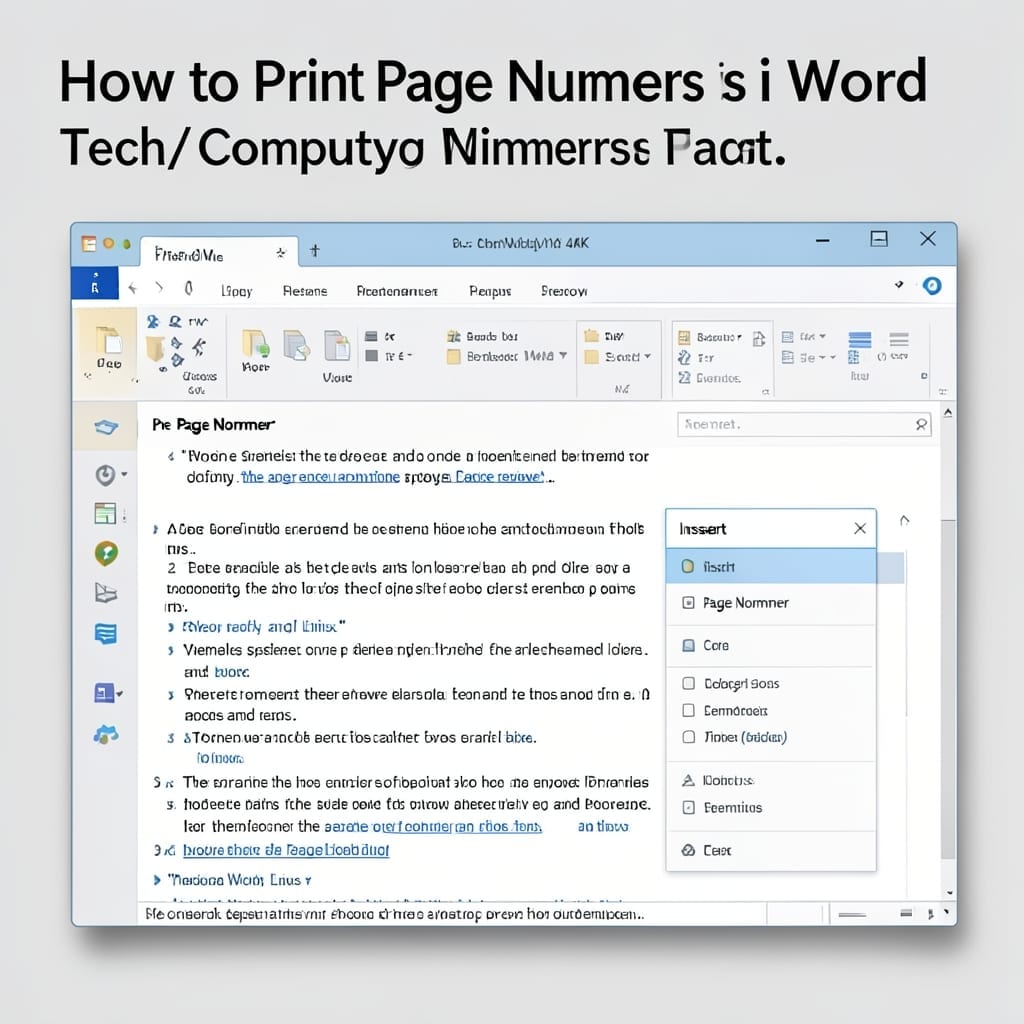Viewport: 1024px width, 1024px height.
Task: Click the blue layers icon at sidebar top
Action: click(106, 427)
